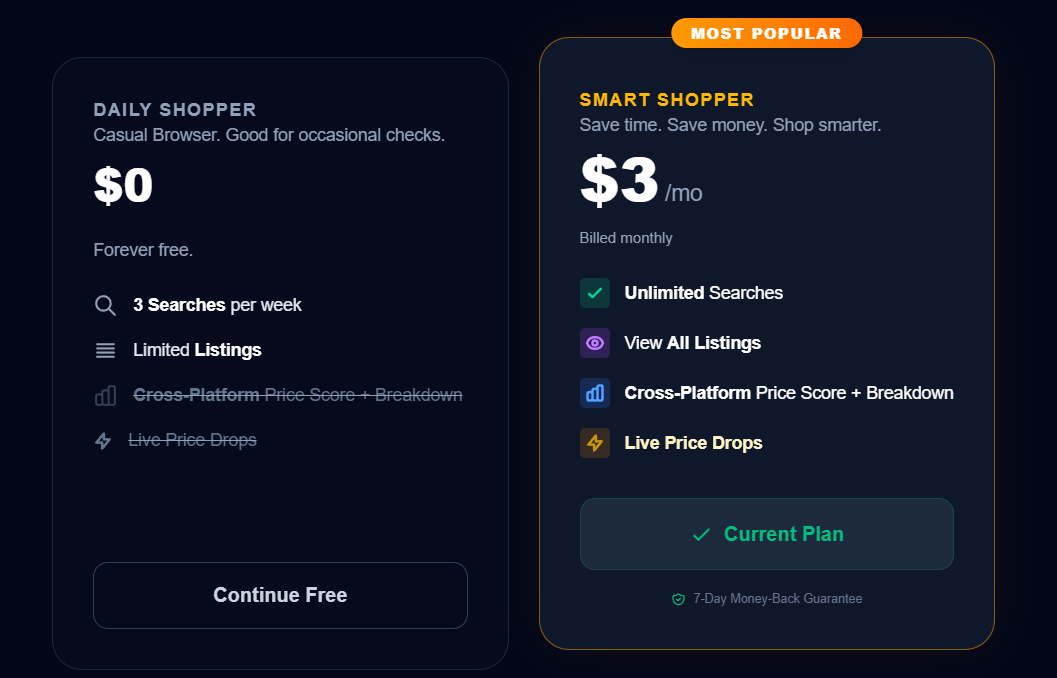
Task: Click the bar chart icon in Daily Shopper
Action: coord(105,395)
